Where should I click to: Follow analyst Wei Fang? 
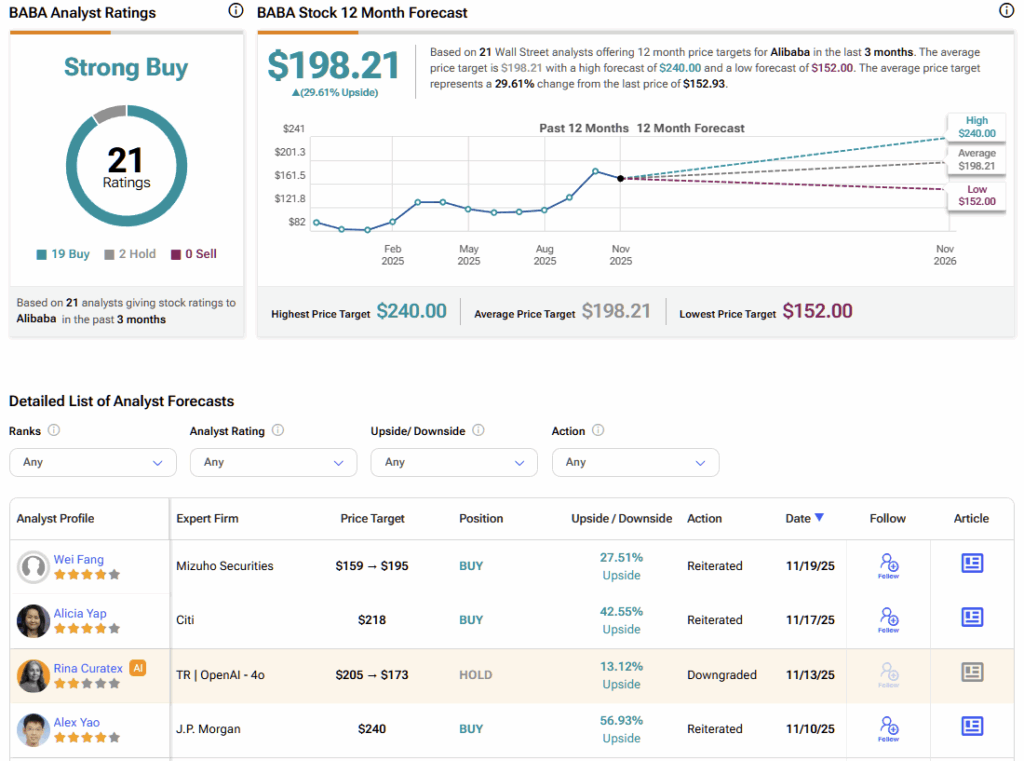pos(888,566)
